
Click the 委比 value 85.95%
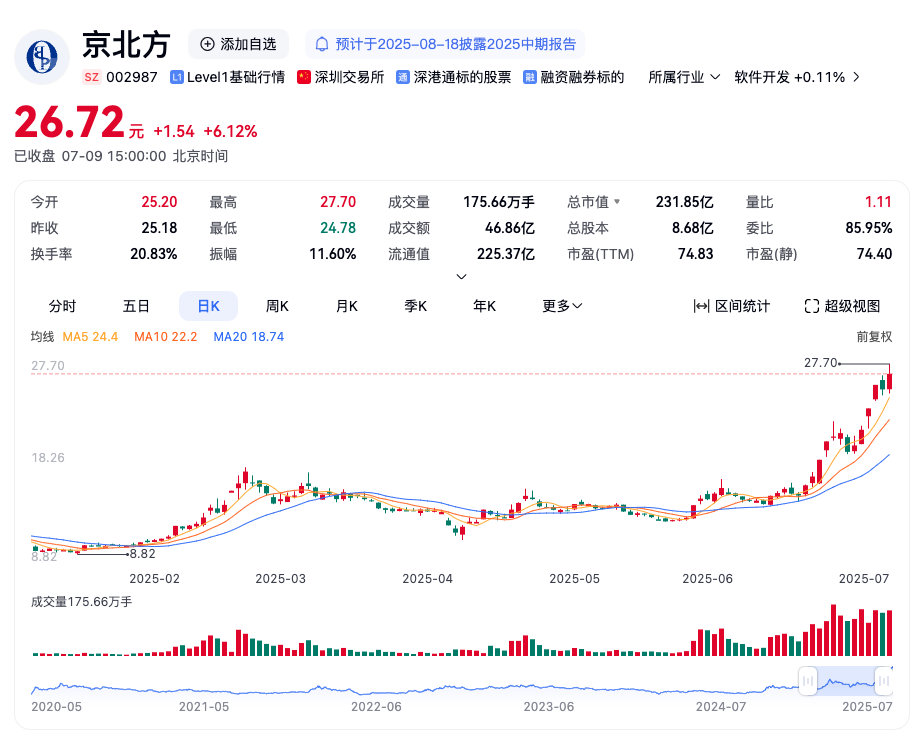pyautogui.click(x=868, y=228)
